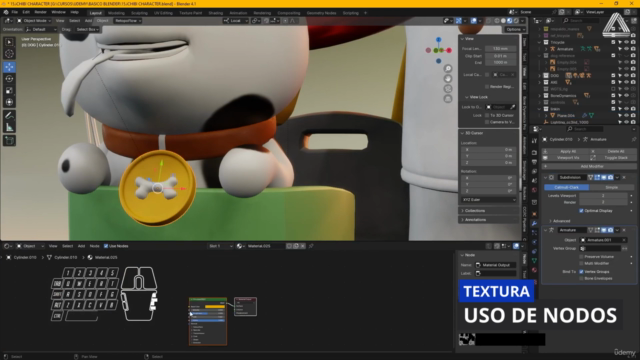Open the Slot 1 material slot dropdown
640x360 pixels.
tap(221, 246)
